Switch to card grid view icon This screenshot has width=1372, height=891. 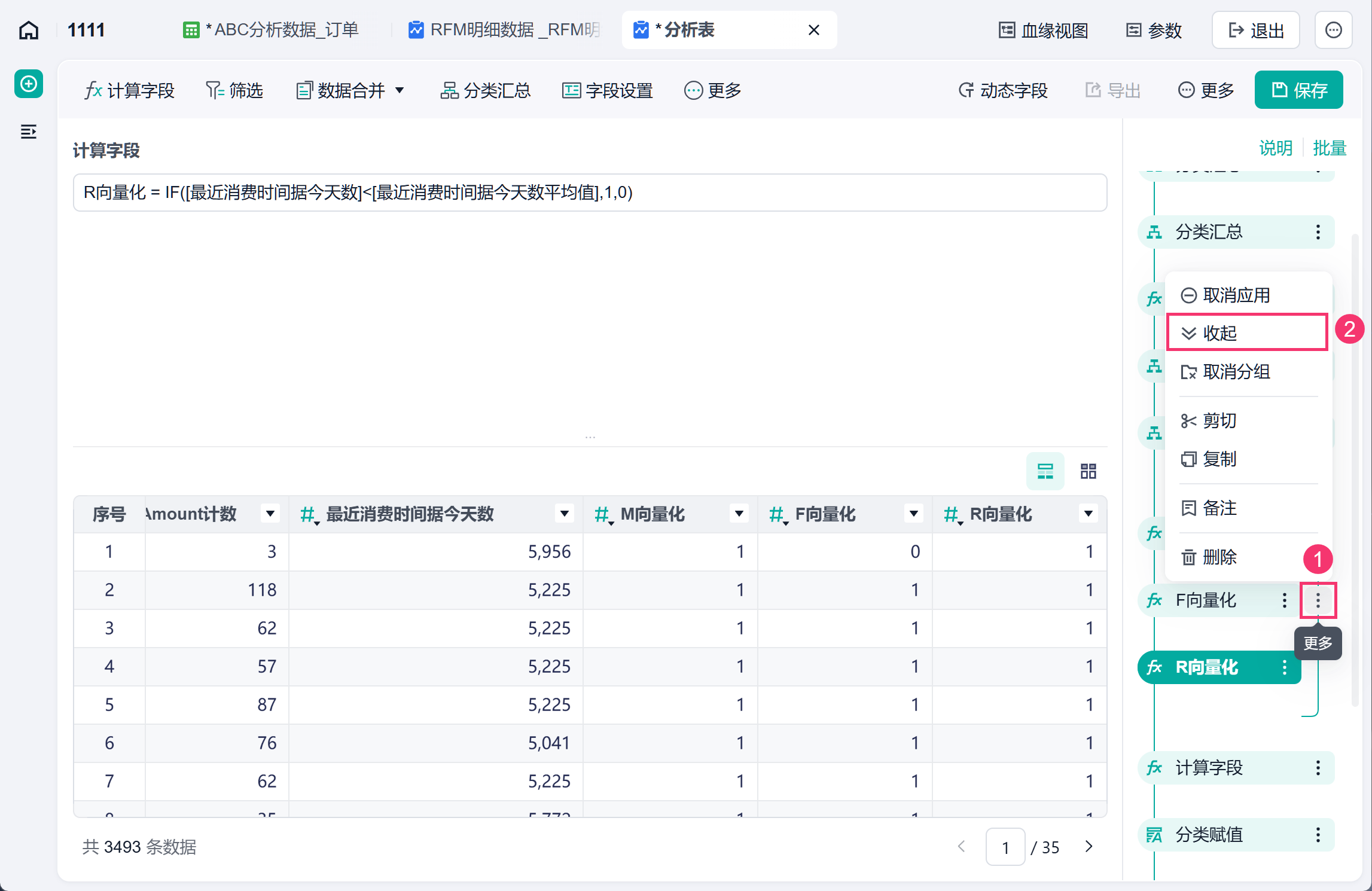[1088, 471]
